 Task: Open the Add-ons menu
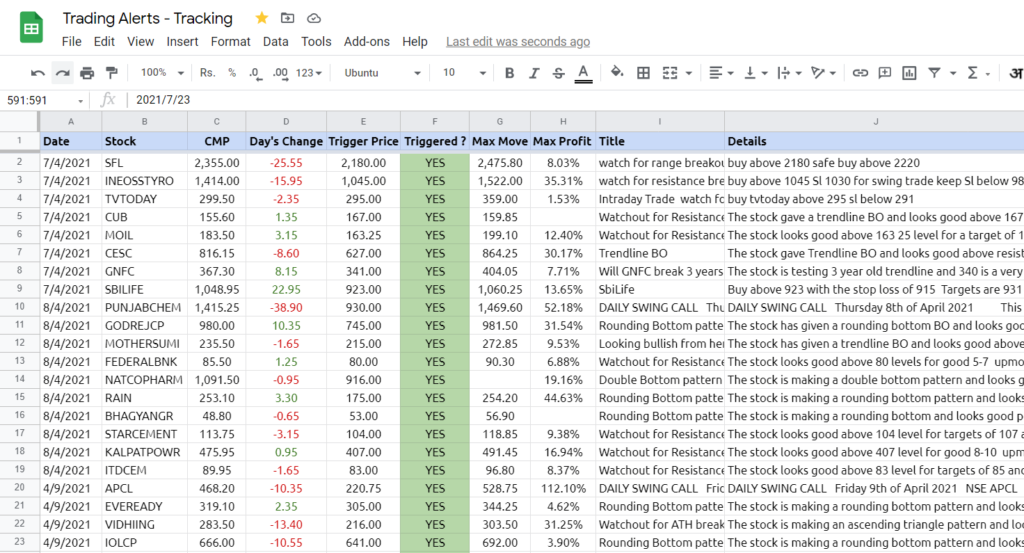click(x=367, y=42)
